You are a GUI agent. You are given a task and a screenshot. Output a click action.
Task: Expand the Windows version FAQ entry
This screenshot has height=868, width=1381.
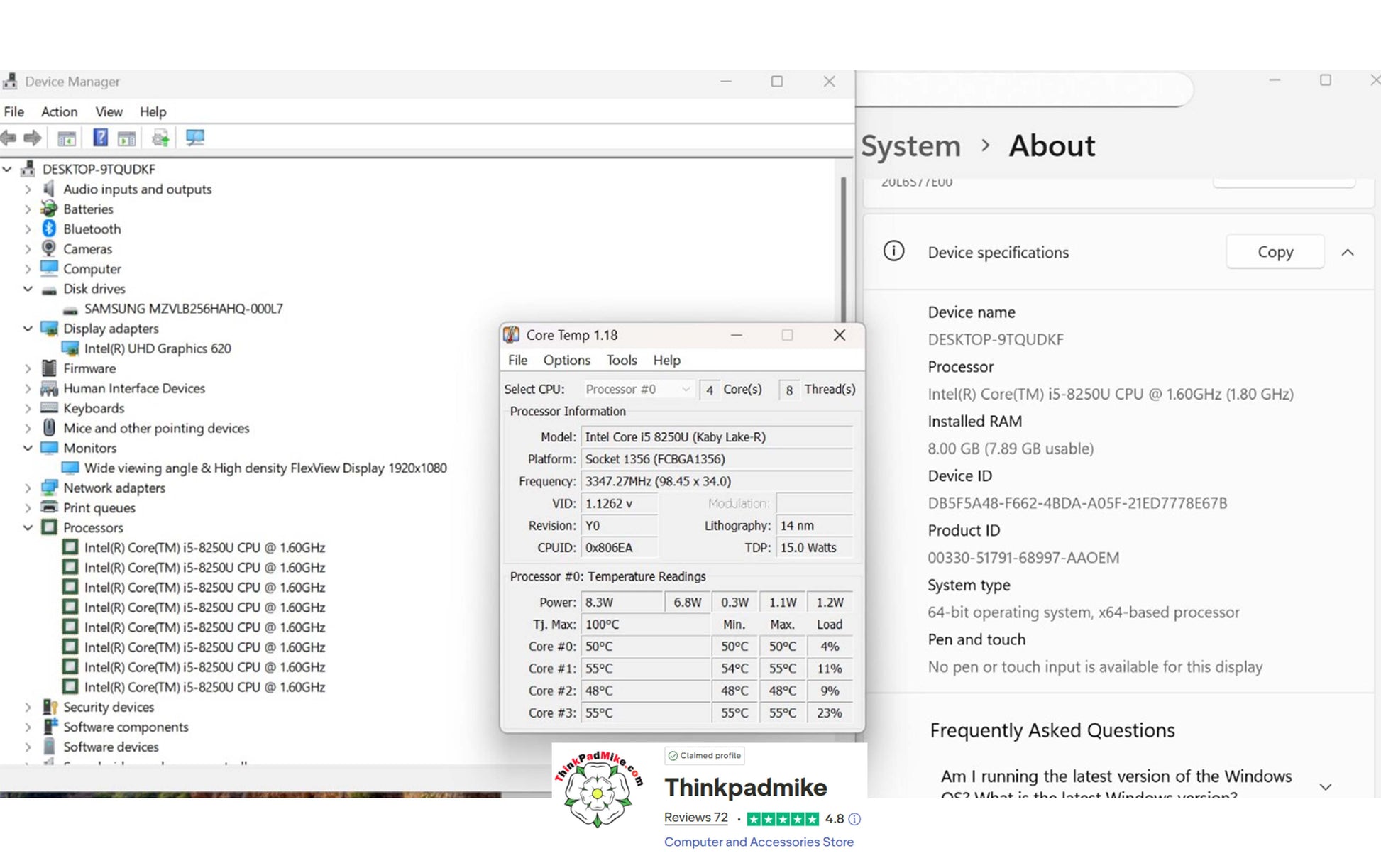click(1326, 786)
